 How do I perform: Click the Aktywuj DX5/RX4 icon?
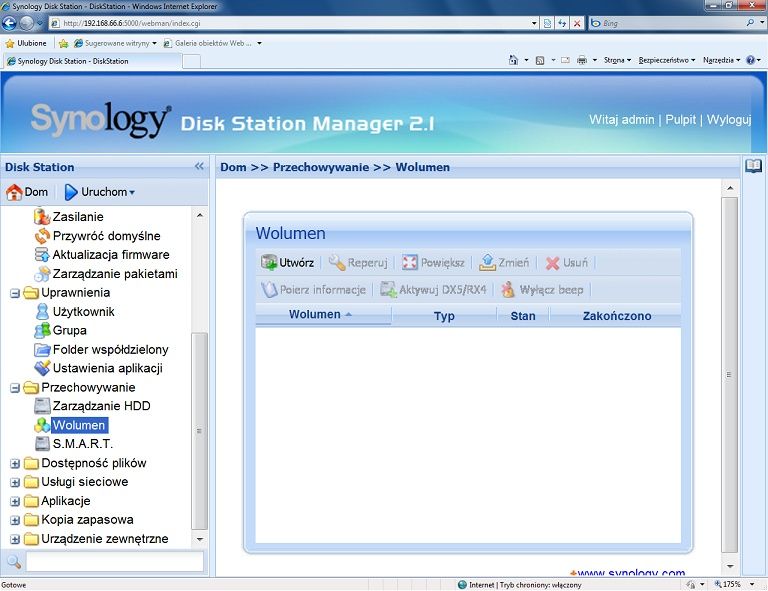(x=388, y=290)
